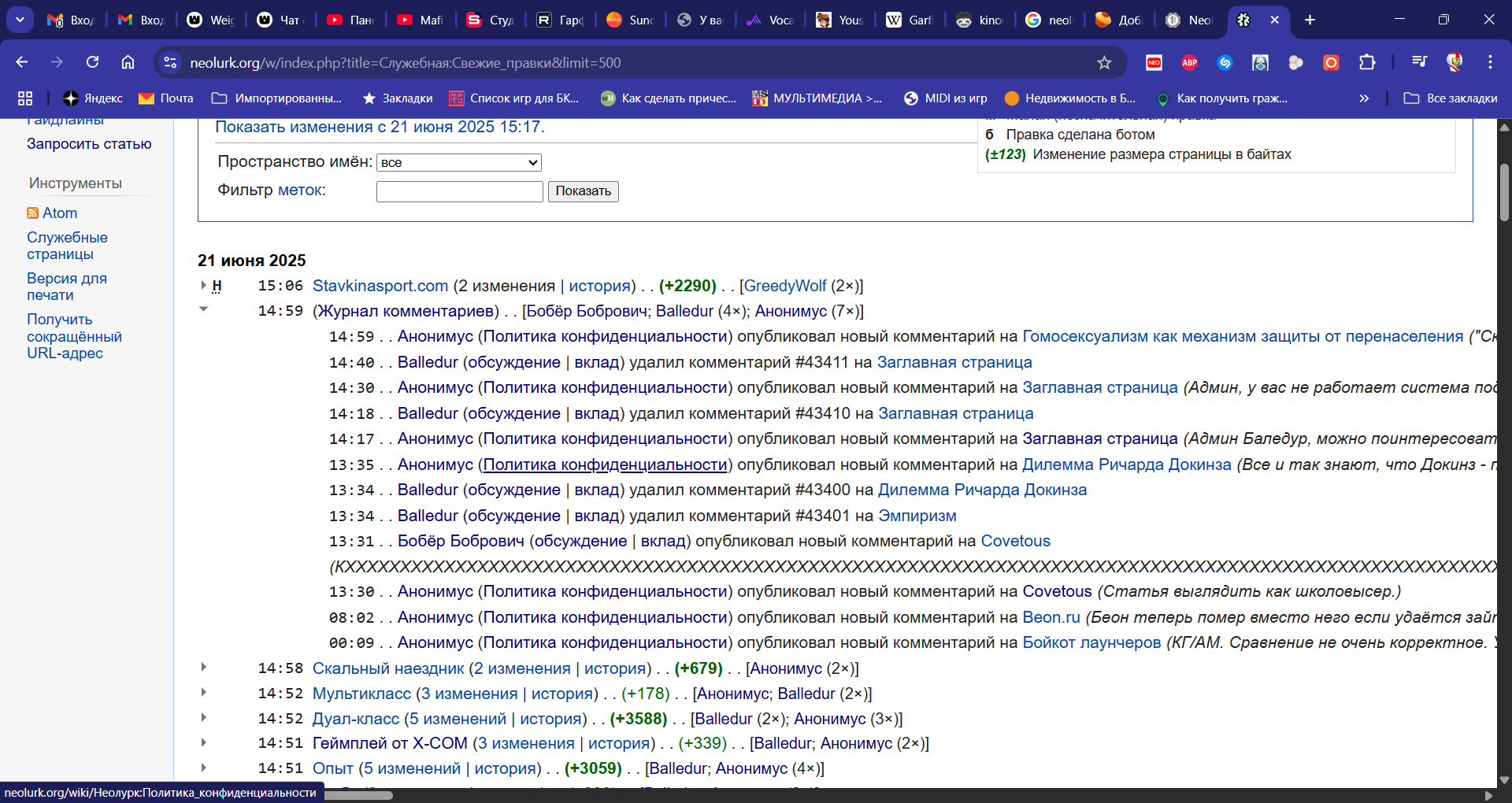The width and height of the screenshot is (1512, 803).
Task: Open the apps grid icon in bookmarks bar
Action: [25, 98]
